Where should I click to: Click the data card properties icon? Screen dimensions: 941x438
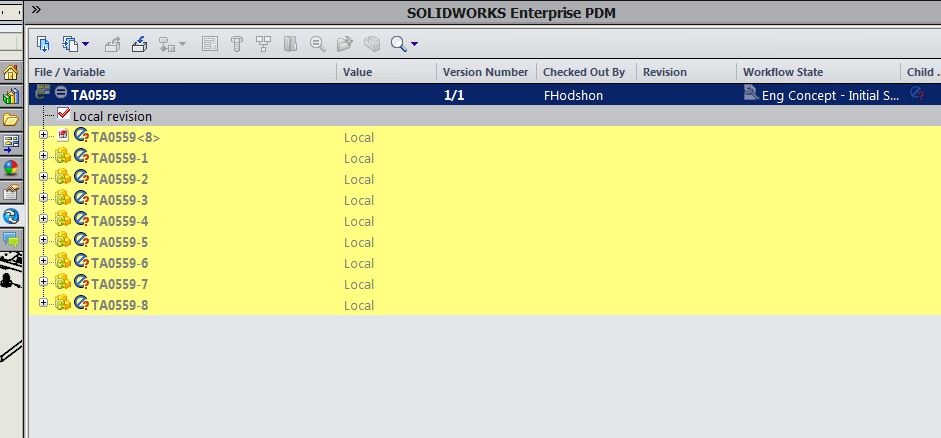209,44
